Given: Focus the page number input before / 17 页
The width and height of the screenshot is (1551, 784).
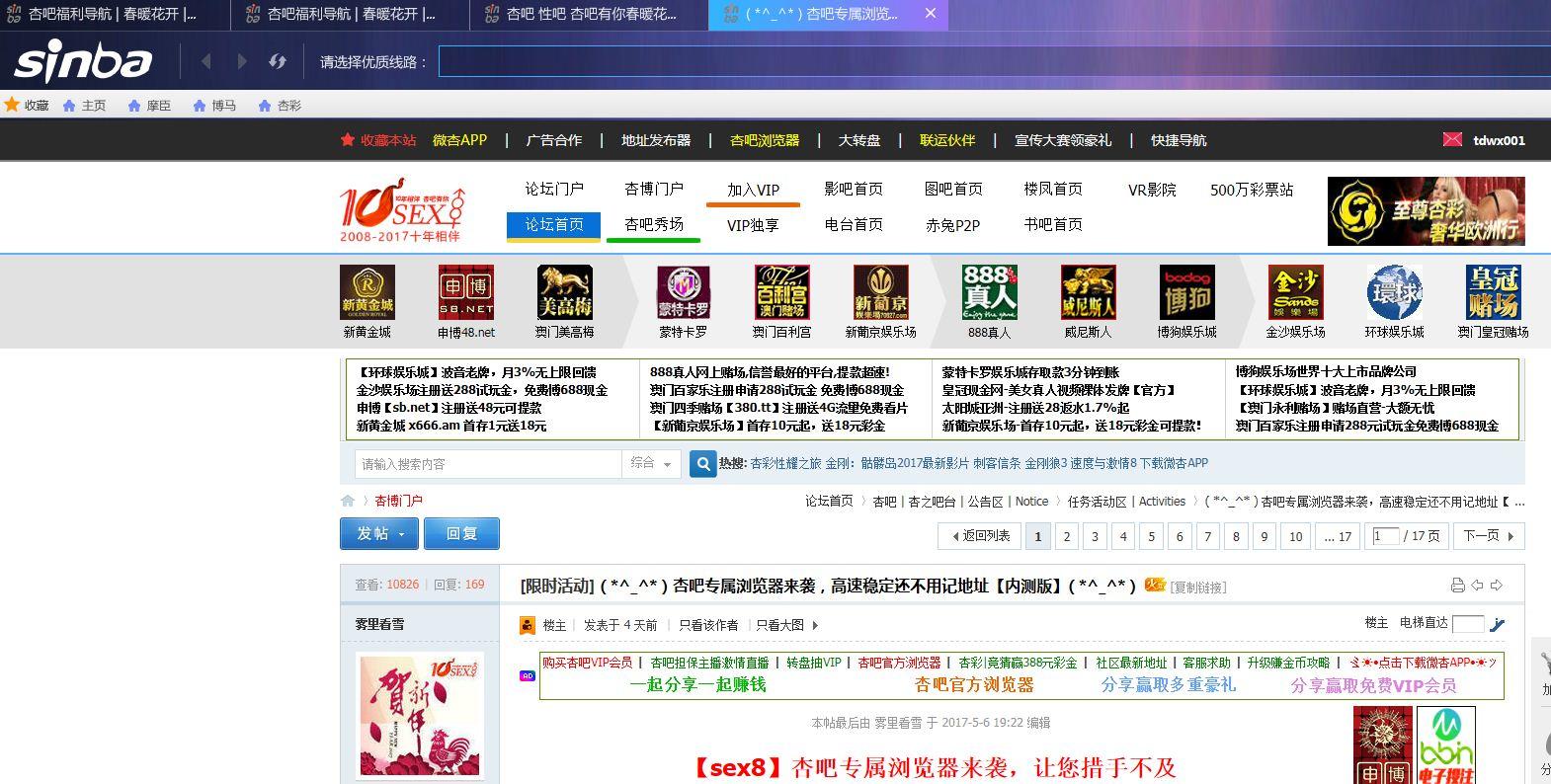Looking at the screenshot, I should (x=1385, y=536).
